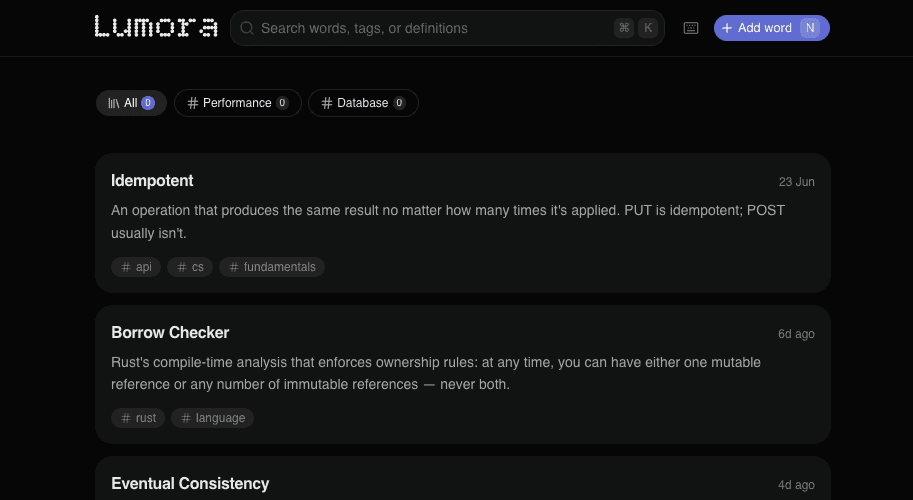The image size is (913, 500).
Task: Click the Lumora logo
Action: (156, 27)
